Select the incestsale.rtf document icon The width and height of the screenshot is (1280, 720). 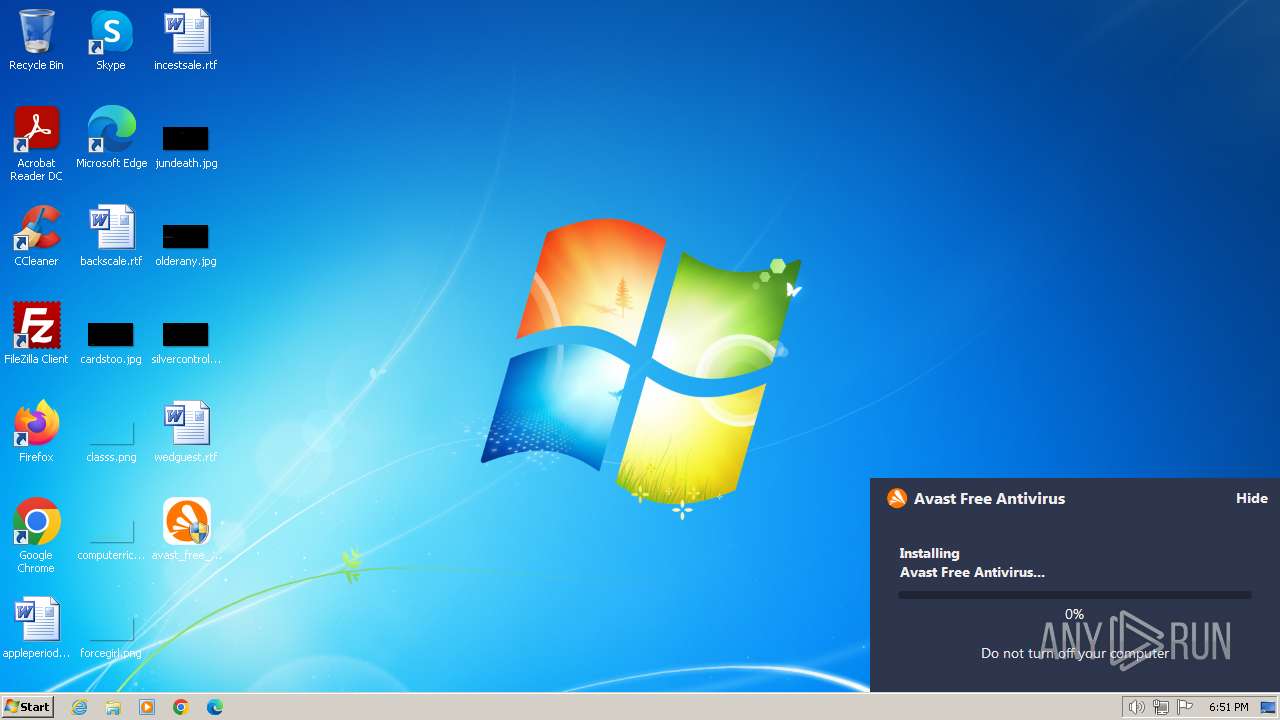pos(186,40)
